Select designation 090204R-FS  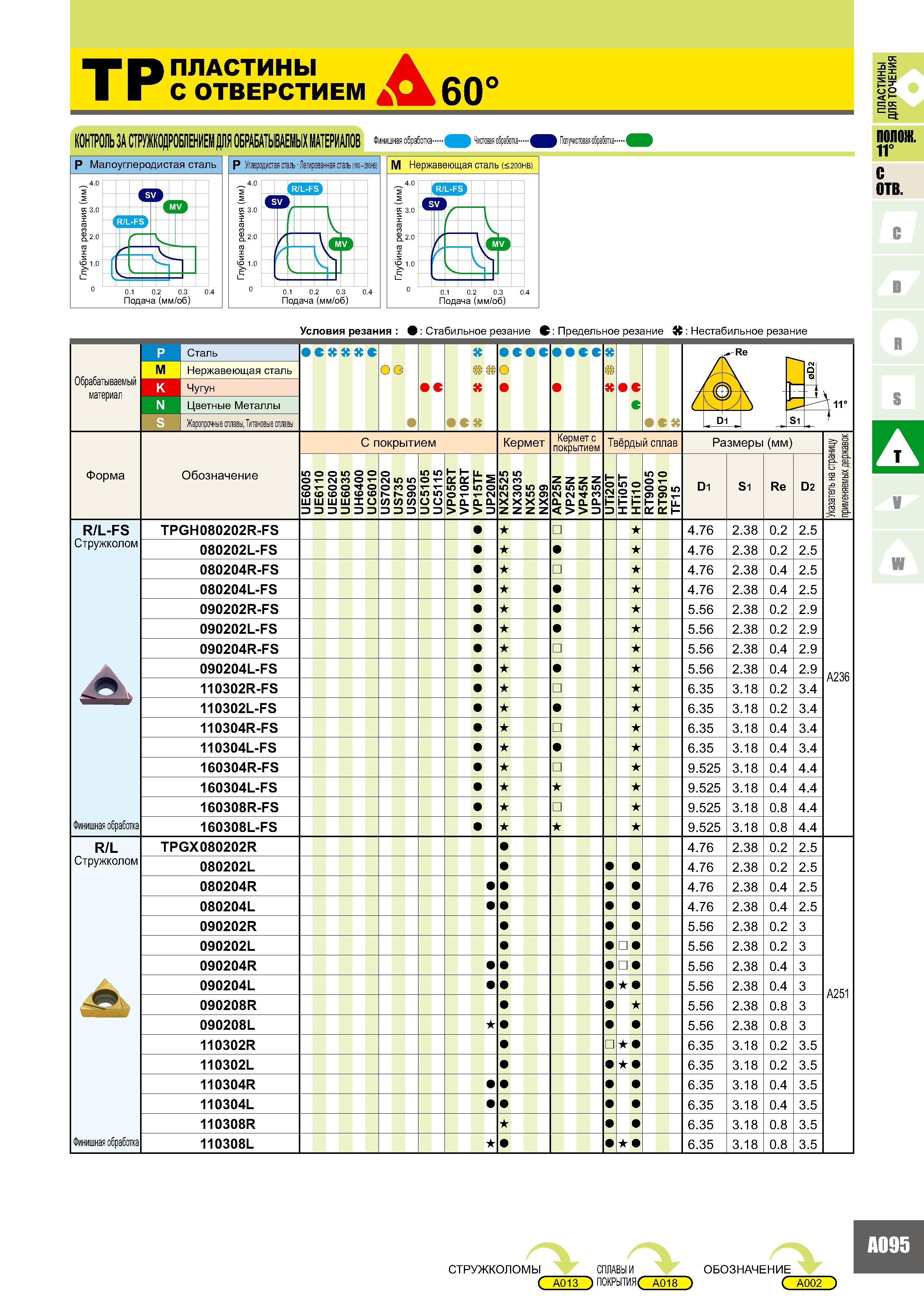click(x=239, y=649)
